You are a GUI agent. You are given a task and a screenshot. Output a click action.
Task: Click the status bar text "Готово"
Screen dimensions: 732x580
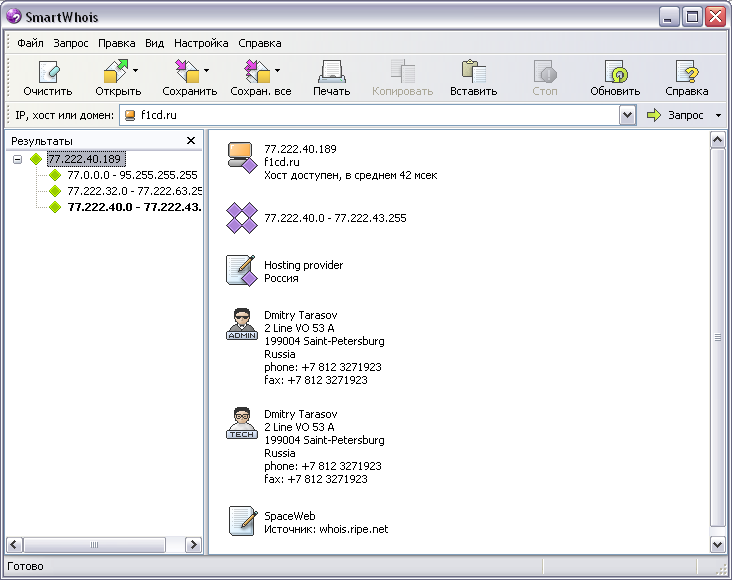(25, 566)
